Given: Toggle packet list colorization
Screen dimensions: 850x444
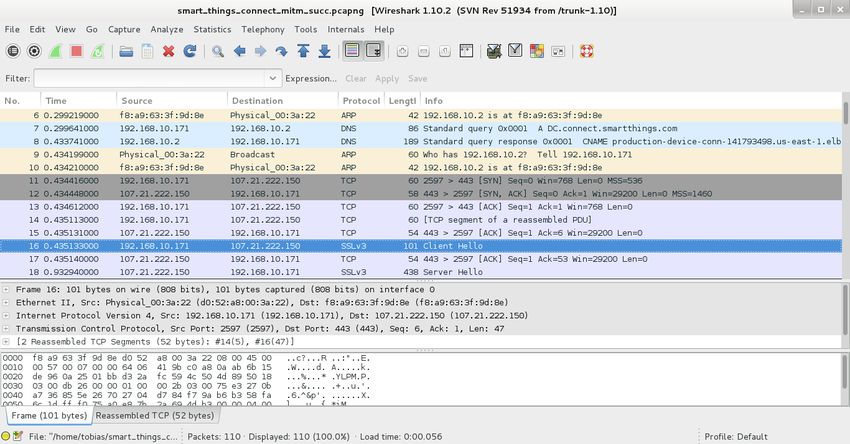Looking at the screenshot, I should (352, 51).
